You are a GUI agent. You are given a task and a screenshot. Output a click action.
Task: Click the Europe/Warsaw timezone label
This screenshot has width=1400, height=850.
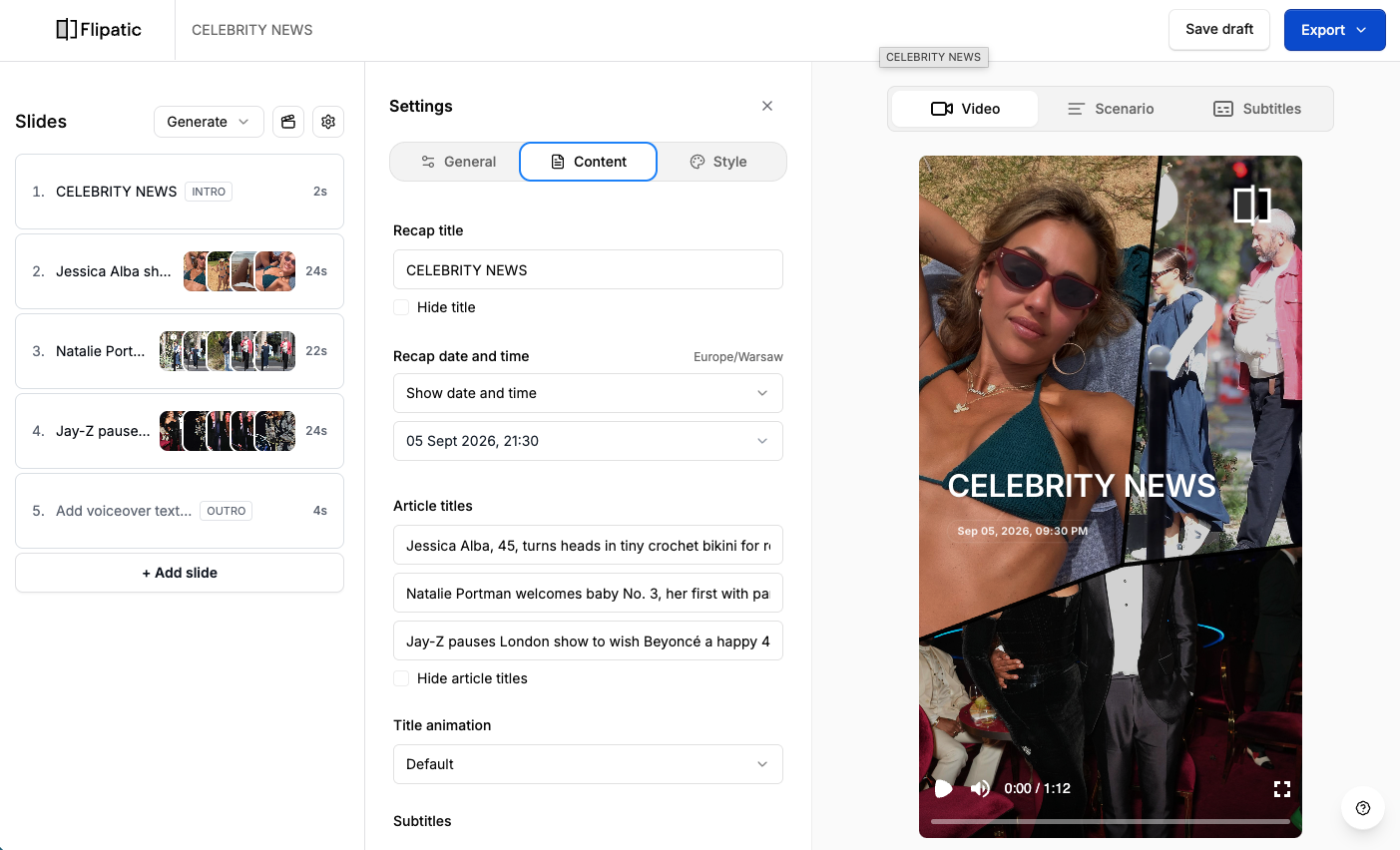(738, 357)
